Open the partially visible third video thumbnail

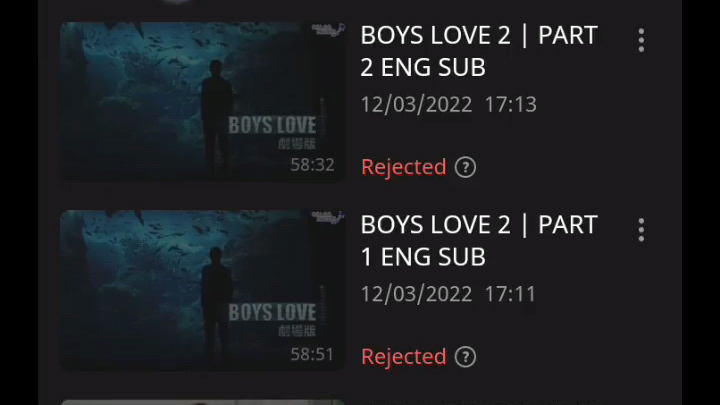tap(203, 402)
